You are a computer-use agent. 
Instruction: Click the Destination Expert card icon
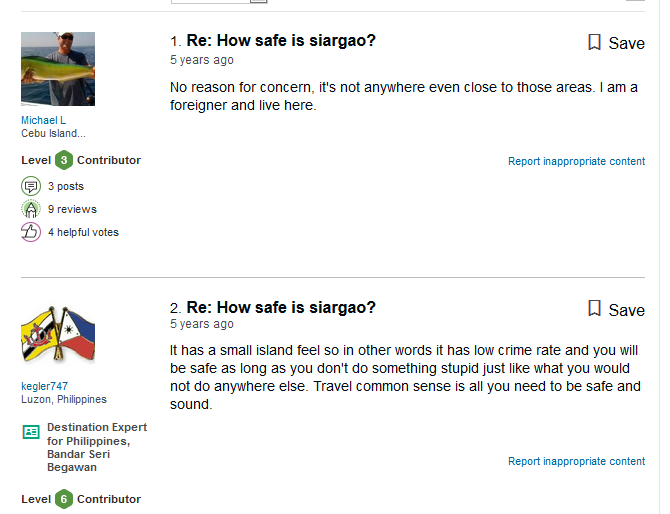(x=31, y=432)
